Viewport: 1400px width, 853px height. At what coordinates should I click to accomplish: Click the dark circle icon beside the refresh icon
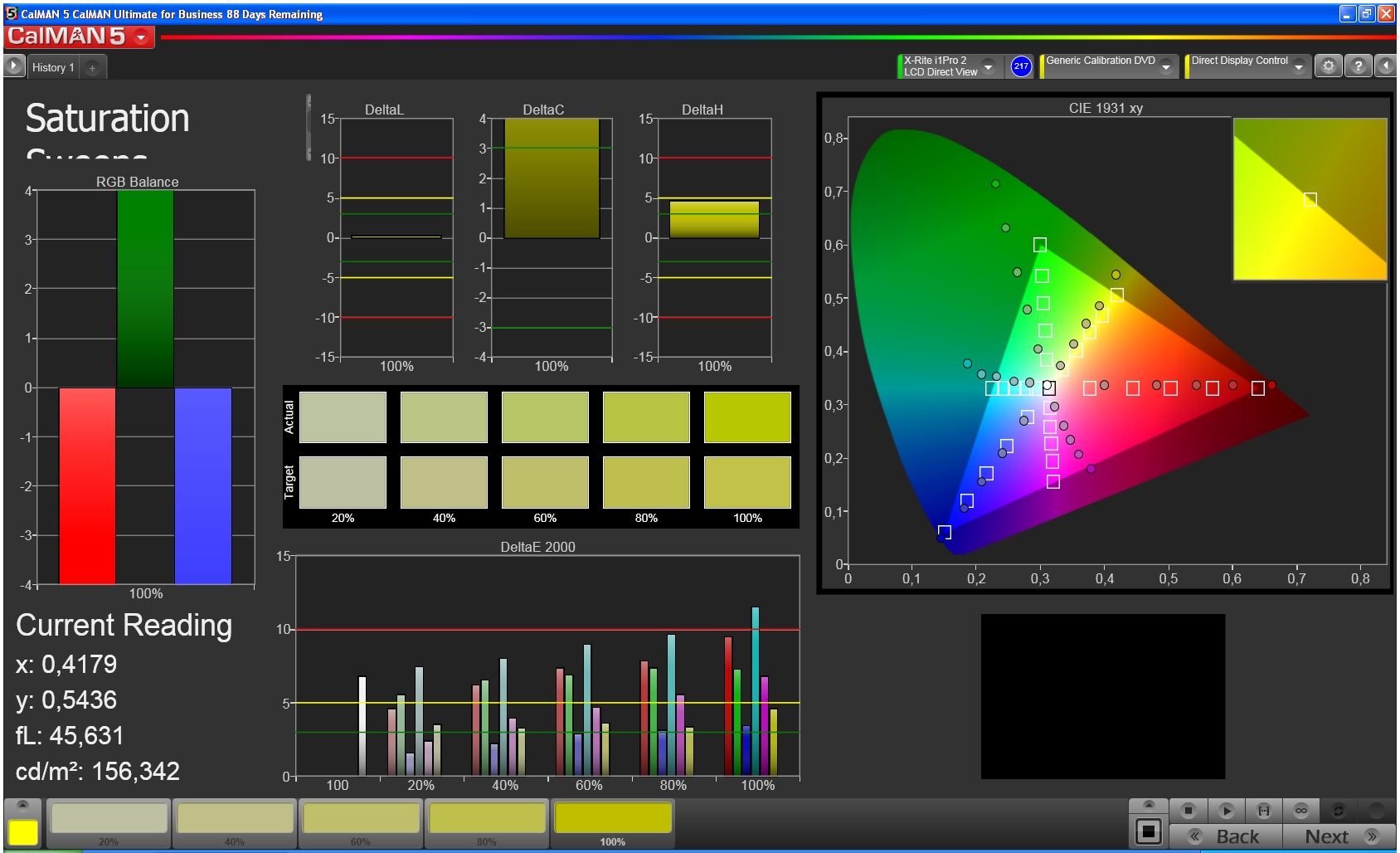[1376, 810]
